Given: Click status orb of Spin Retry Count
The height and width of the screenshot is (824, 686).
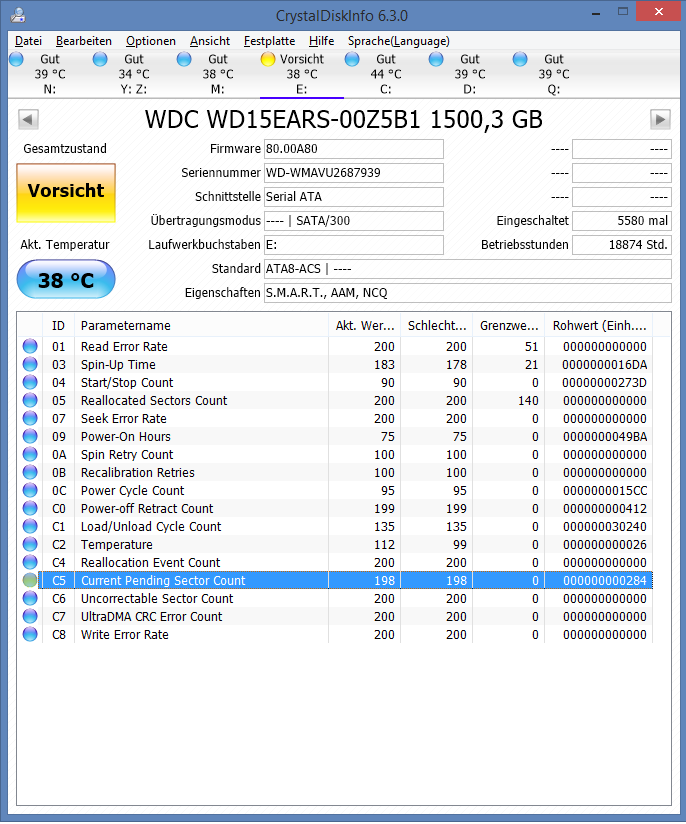Looking at the screenshot, I should pos(30,455).
